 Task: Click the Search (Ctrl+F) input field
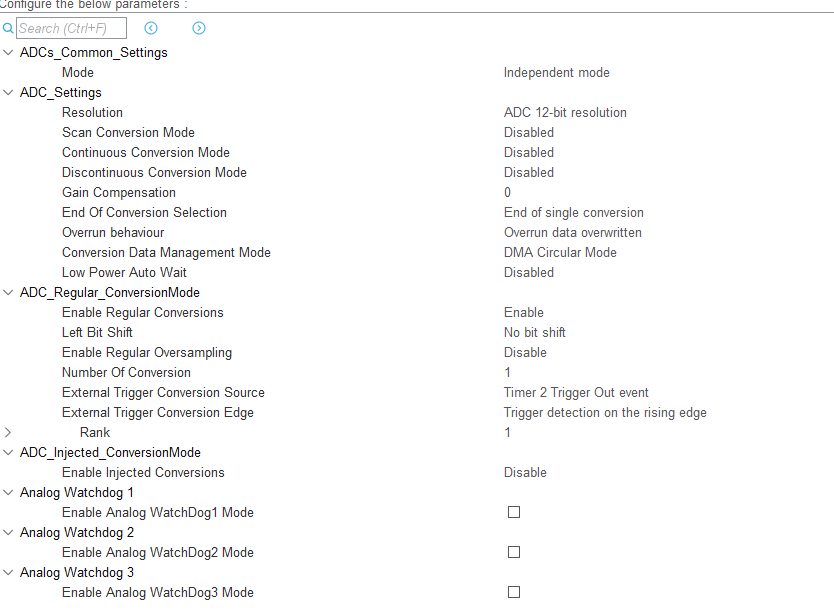[x=71, y=28]
